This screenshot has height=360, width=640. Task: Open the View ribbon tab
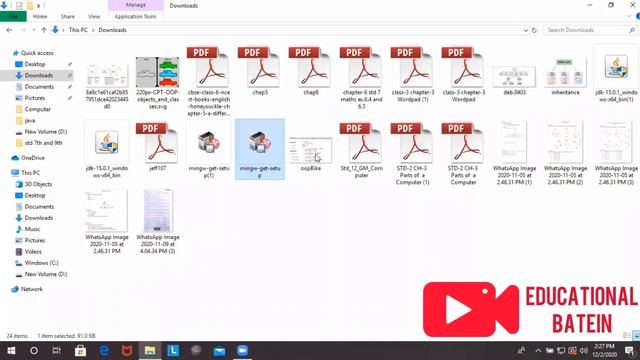click(94, 17)
